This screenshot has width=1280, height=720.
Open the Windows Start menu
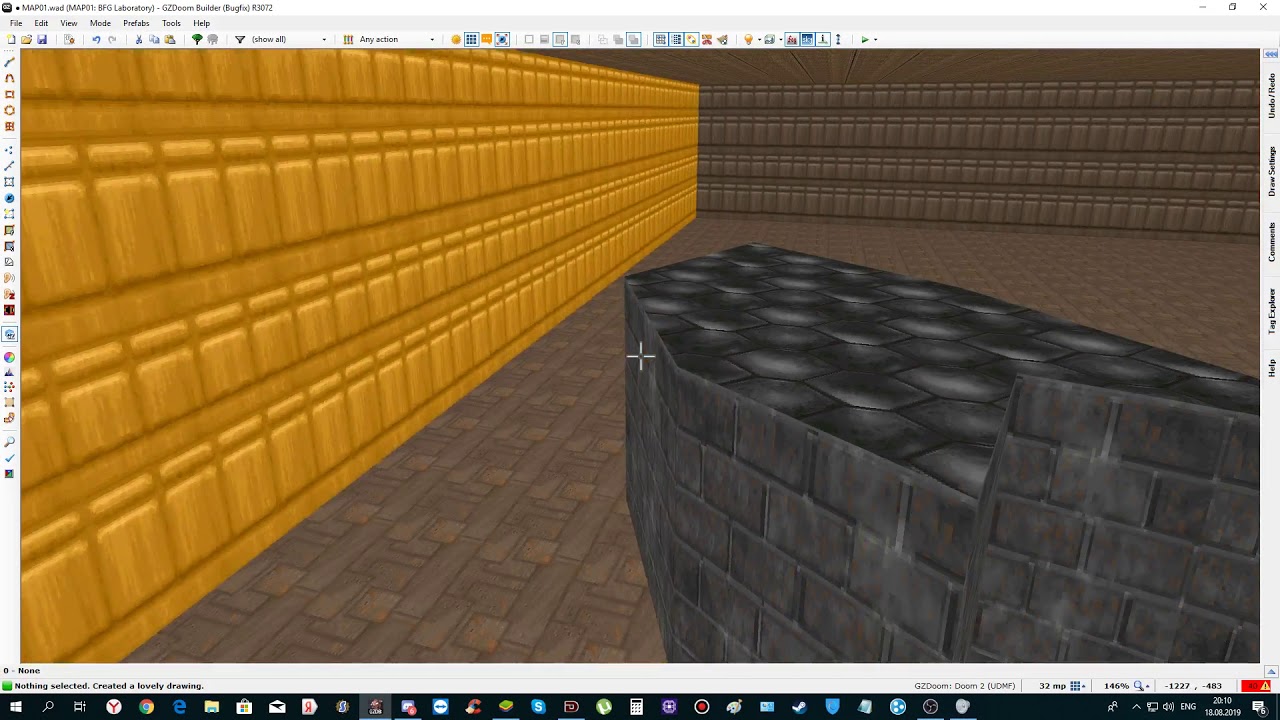pos(16,707)
